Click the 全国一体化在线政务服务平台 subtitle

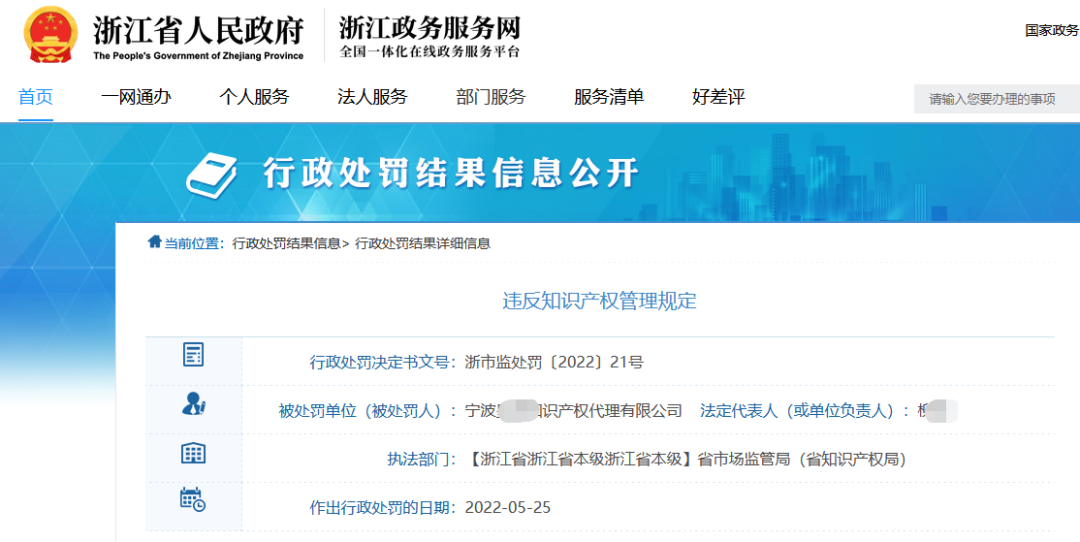(x=430, y=52)
